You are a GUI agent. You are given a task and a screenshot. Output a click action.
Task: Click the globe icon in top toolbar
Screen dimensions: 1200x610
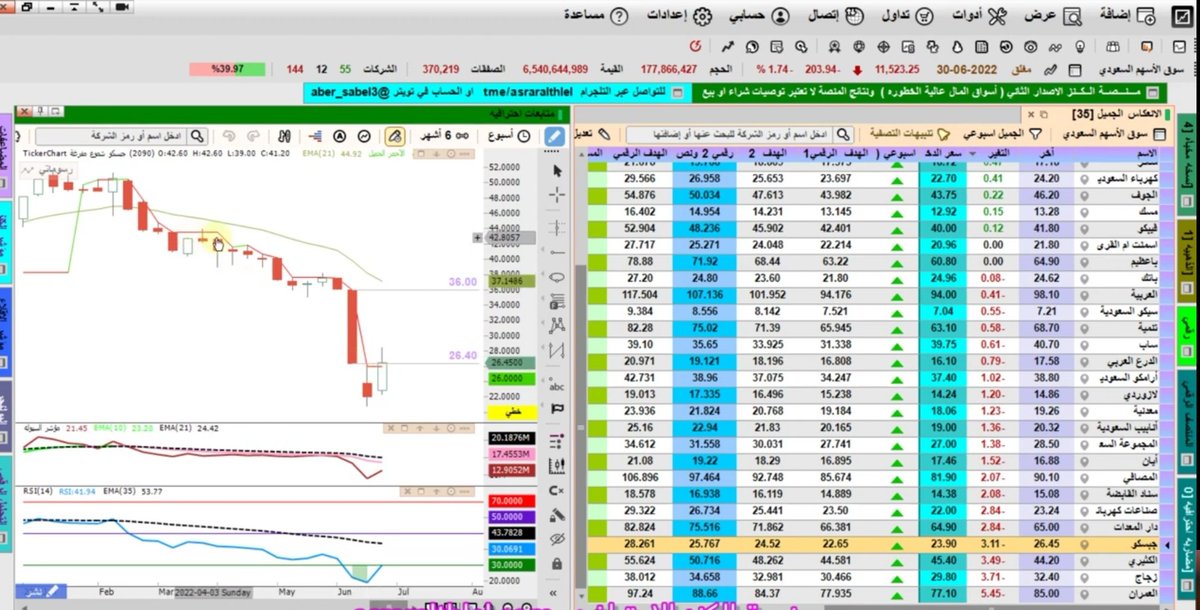[858, 46]
